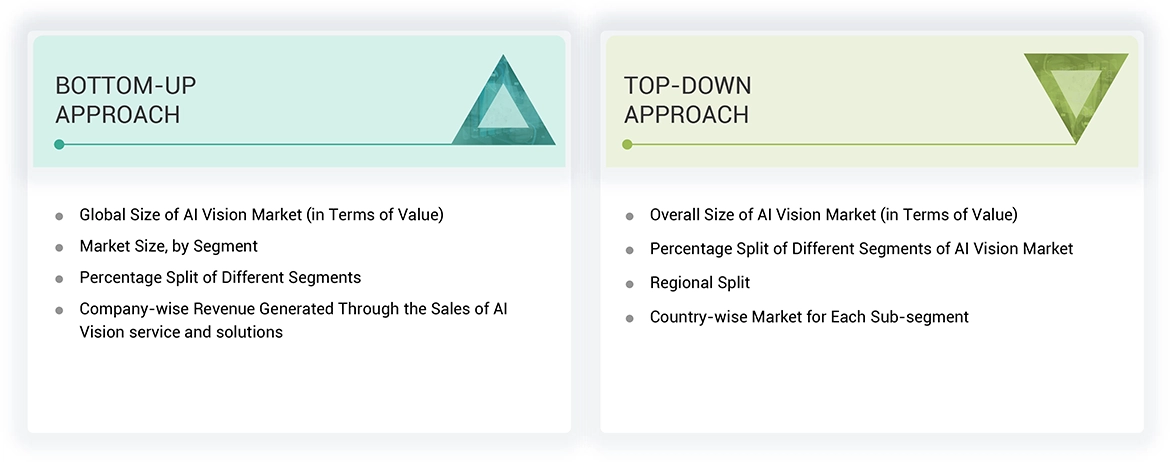Viewport: 1170px width, 462px height.
Task: Select the Top-Down Approach heading
Action: pyautogui.click(x=687, y=99)
